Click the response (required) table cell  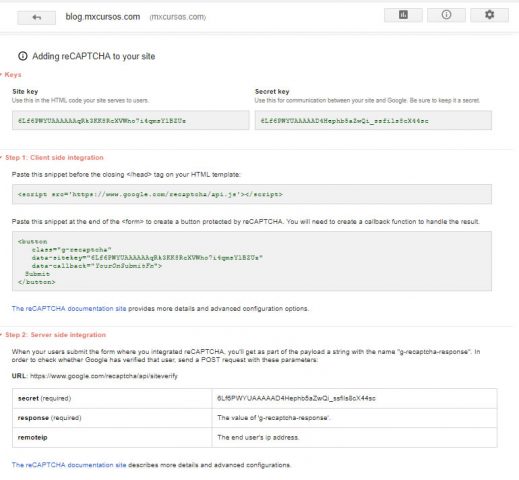coord(112,418)
